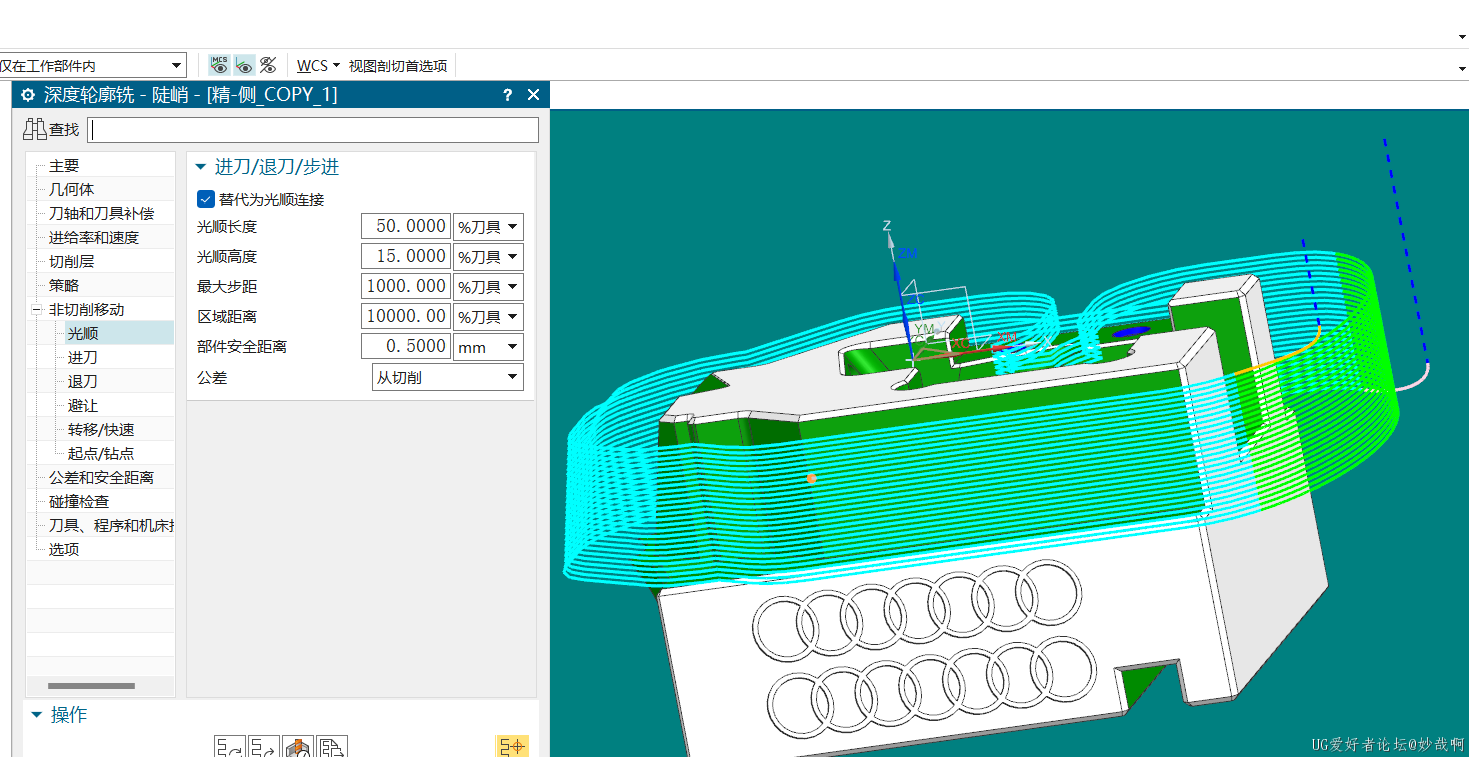Collapse the 操作 section
Image resolution: width=1469 pixels, height=757 pixels.
pyautogui.click(x=37, y=714)
